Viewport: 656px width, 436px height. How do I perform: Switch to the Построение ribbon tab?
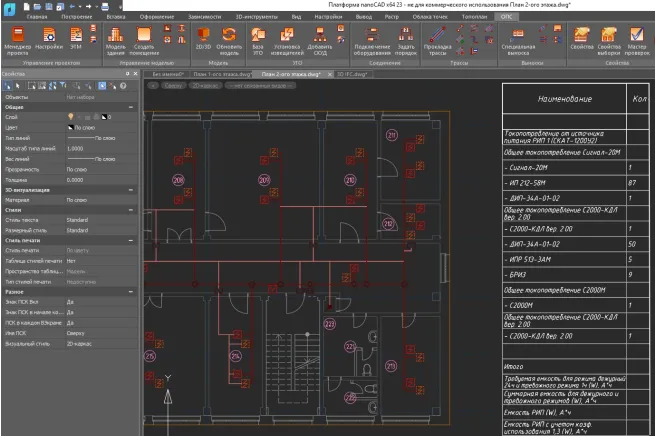tap(77, 17)
